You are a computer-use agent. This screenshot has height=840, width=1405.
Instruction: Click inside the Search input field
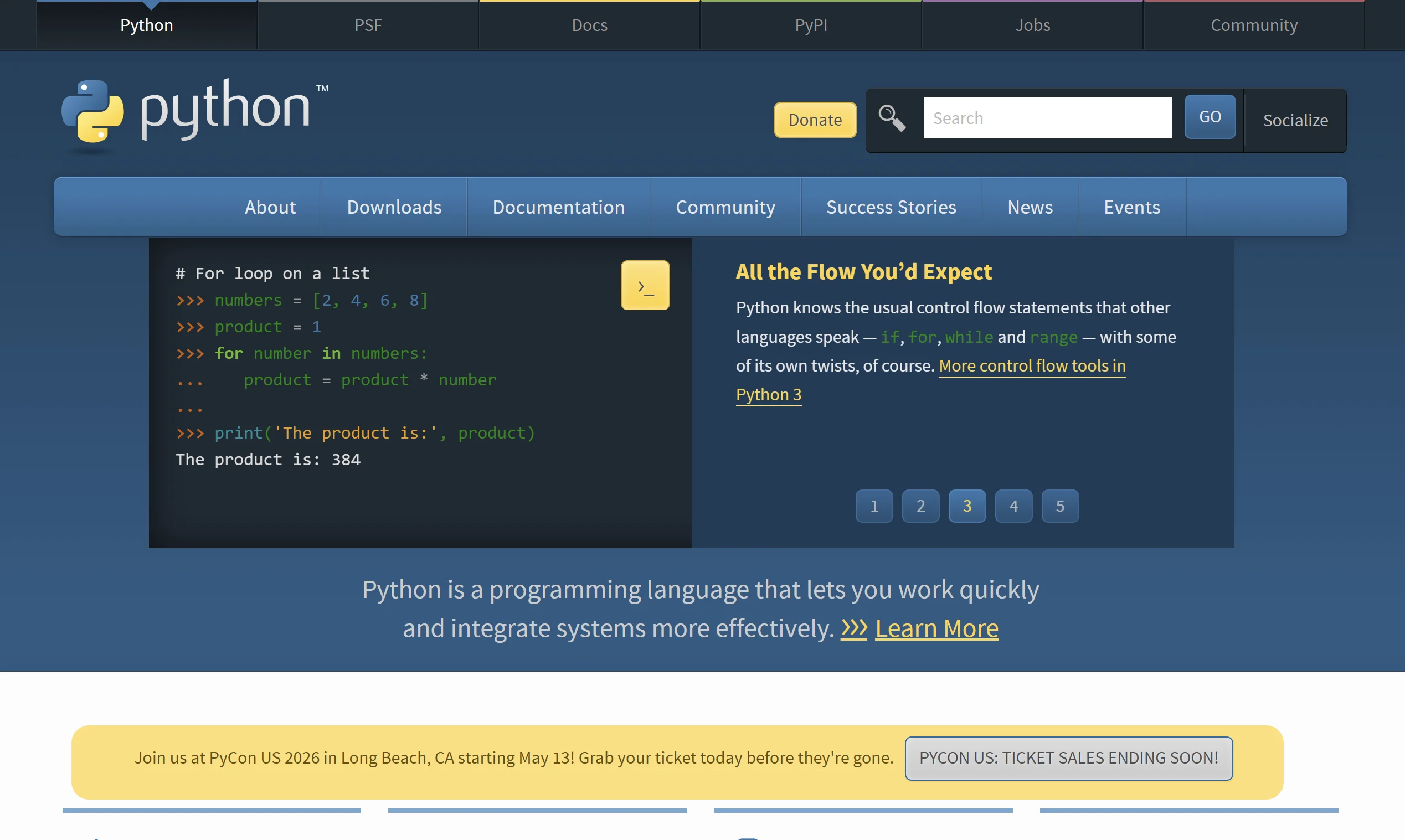pos(1048,118)
